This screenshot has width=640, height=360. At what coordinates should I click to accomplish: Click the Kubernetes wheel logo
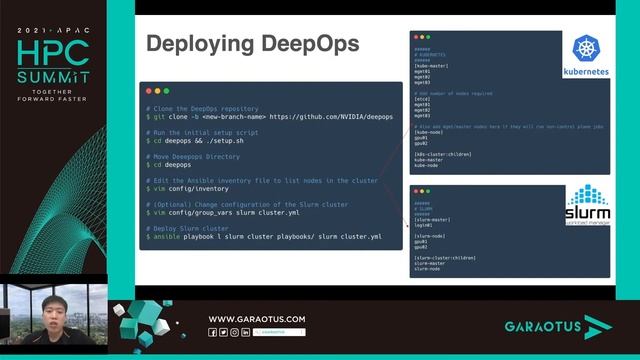(586, 48)
